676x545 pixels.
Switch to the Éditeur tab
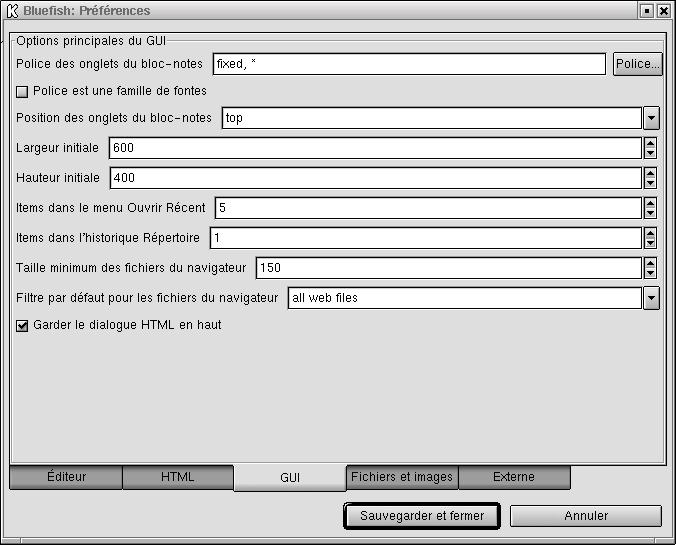coord(66,477)
